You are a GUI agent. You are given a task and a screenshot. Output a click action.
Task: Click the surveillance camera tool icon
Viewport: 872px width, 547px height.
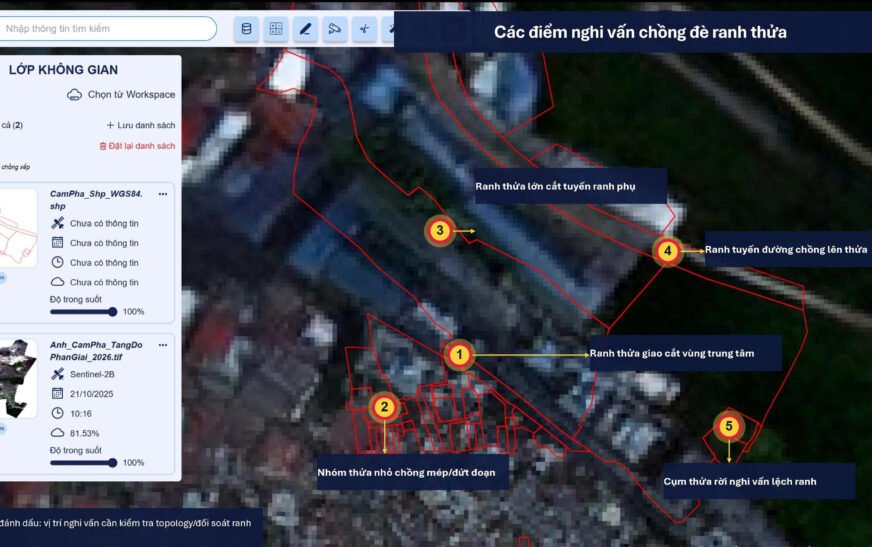[x=335, y=29]
